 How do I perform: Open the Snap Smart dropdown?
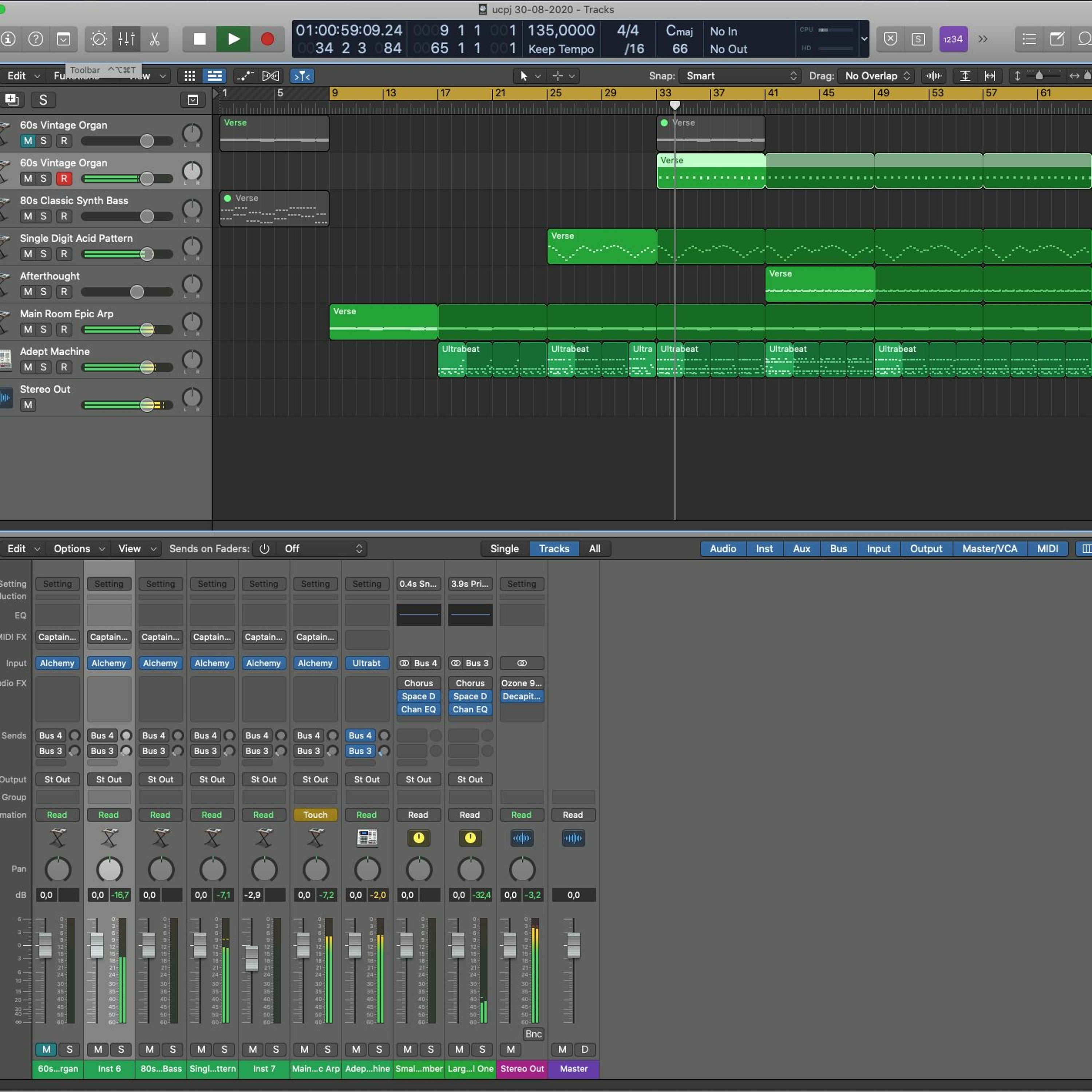click(741, 76)
